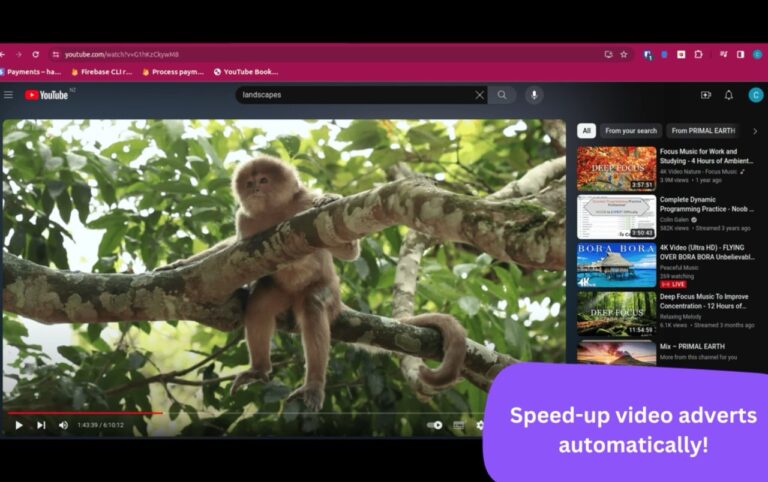This screenshot has height=482, width=768.
Task: Clear the search box text with X
Action: pos(479,95)
